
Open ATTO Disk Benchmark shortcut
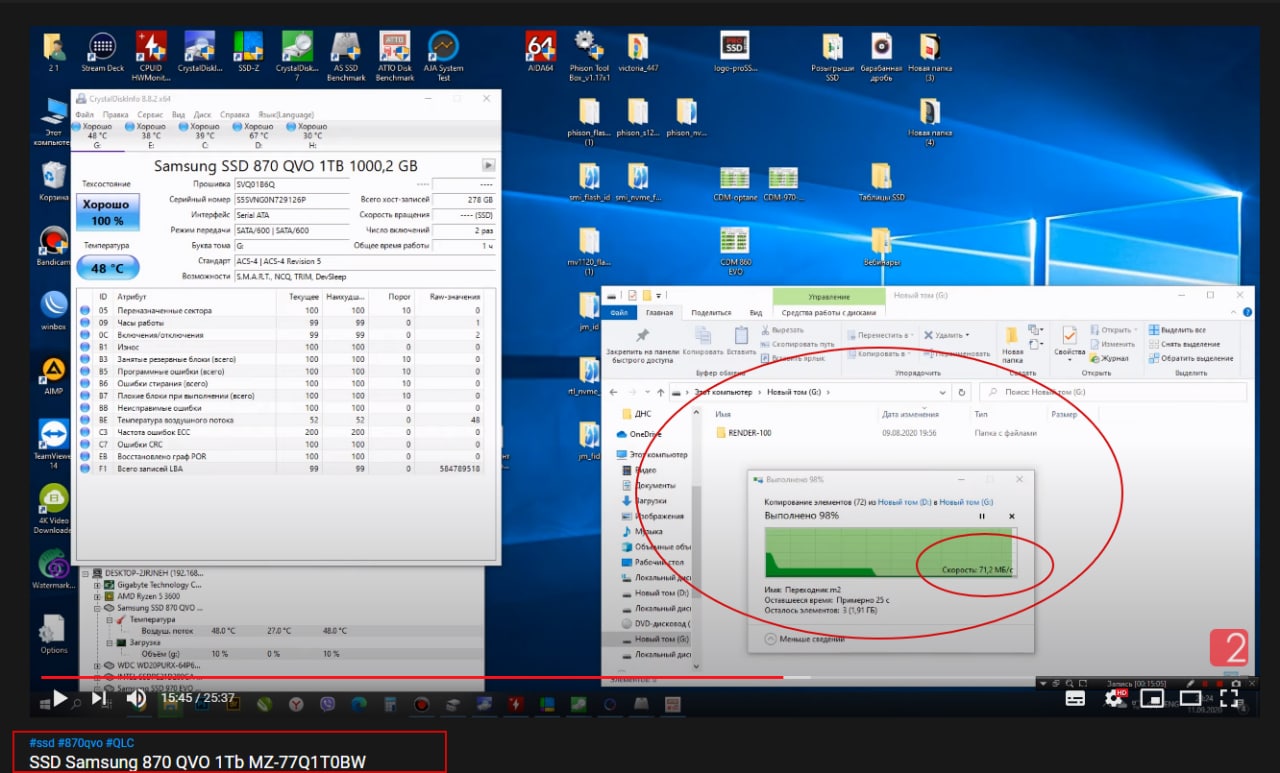click(395, 56)
